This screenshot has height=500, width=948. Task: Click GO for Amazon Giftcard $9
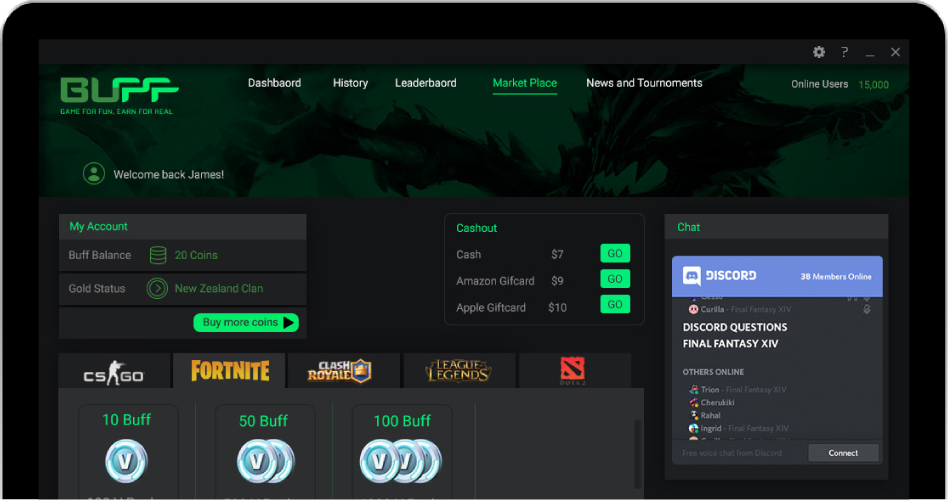click(615, 279)
